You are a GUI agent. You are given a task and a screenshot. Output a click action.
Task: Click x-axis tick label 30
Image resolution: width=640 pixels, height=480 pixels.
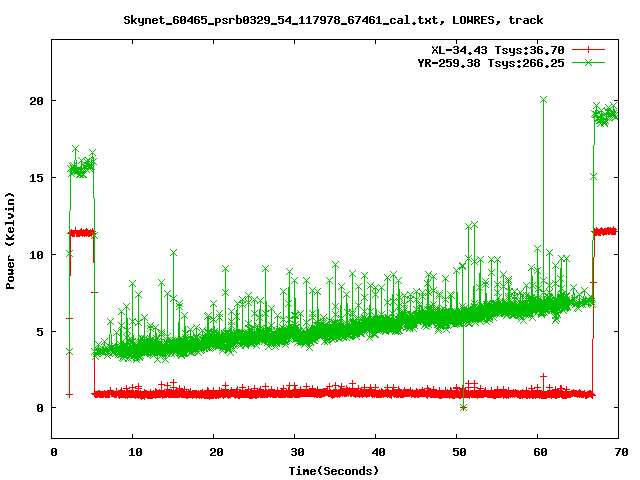pyautogui.click(x=297, y=452)
